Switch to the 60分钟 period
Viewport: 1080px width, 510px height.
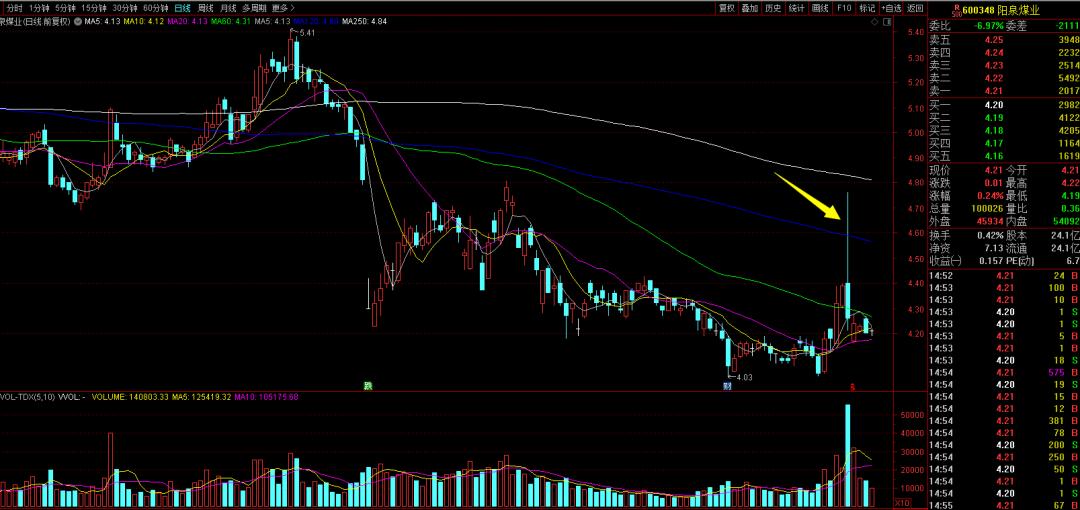pos(156,8)
